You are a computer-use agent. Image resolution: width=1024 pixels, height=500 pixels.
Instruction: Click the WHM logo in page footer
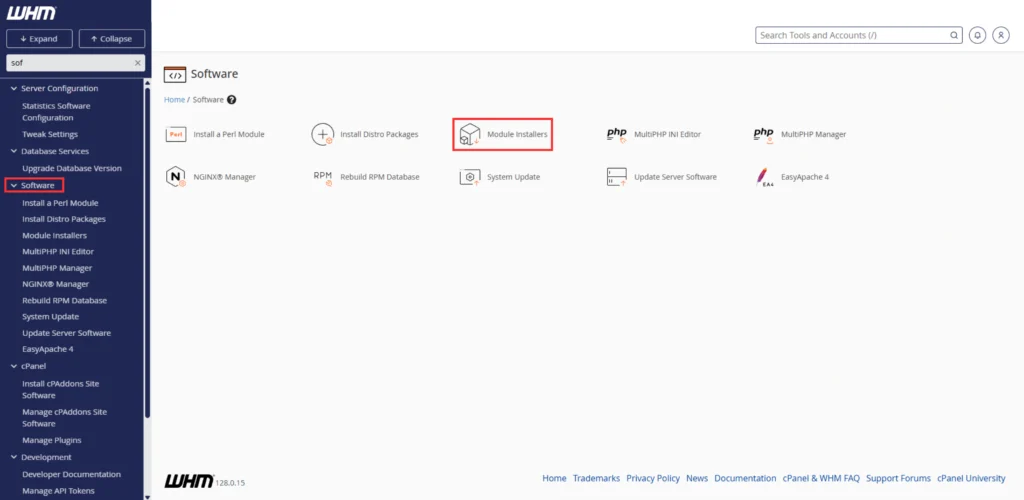[x=189, y=481]
